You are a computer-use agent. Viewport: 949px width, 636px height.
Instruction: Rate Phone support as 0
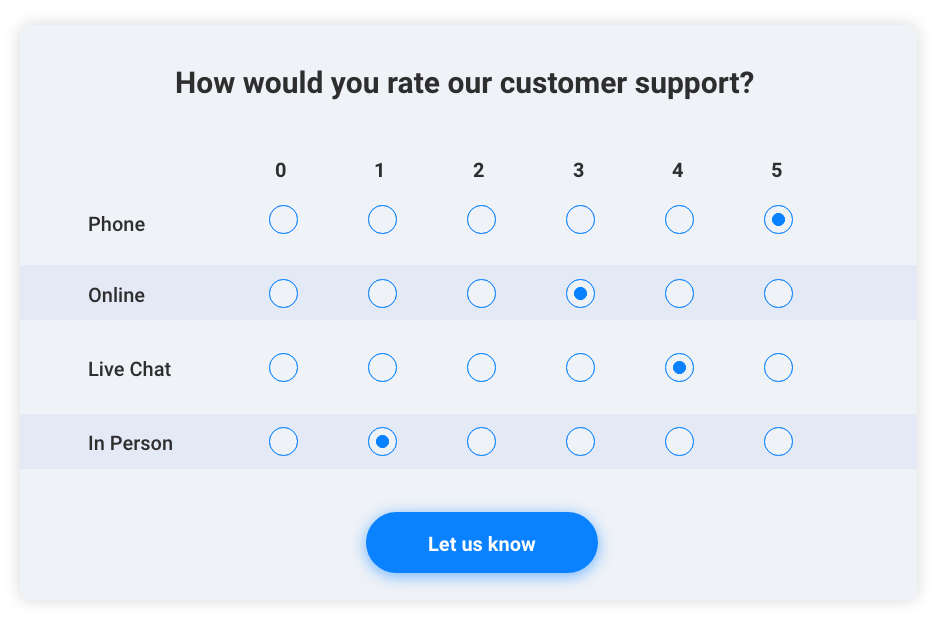pos(283,220)
